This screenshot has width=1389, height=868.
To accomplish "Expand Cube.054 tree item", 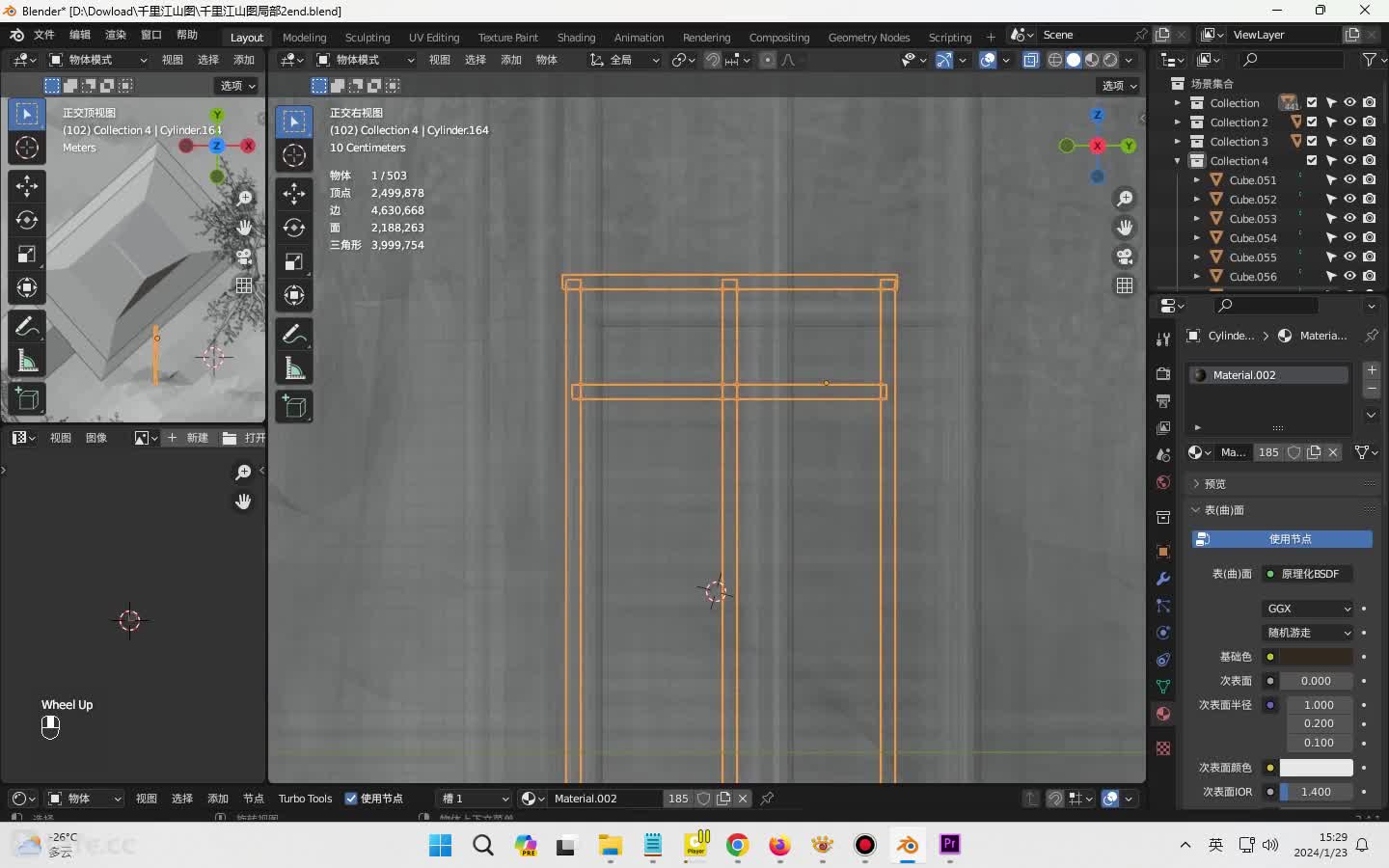I will tap(1196, 238).
